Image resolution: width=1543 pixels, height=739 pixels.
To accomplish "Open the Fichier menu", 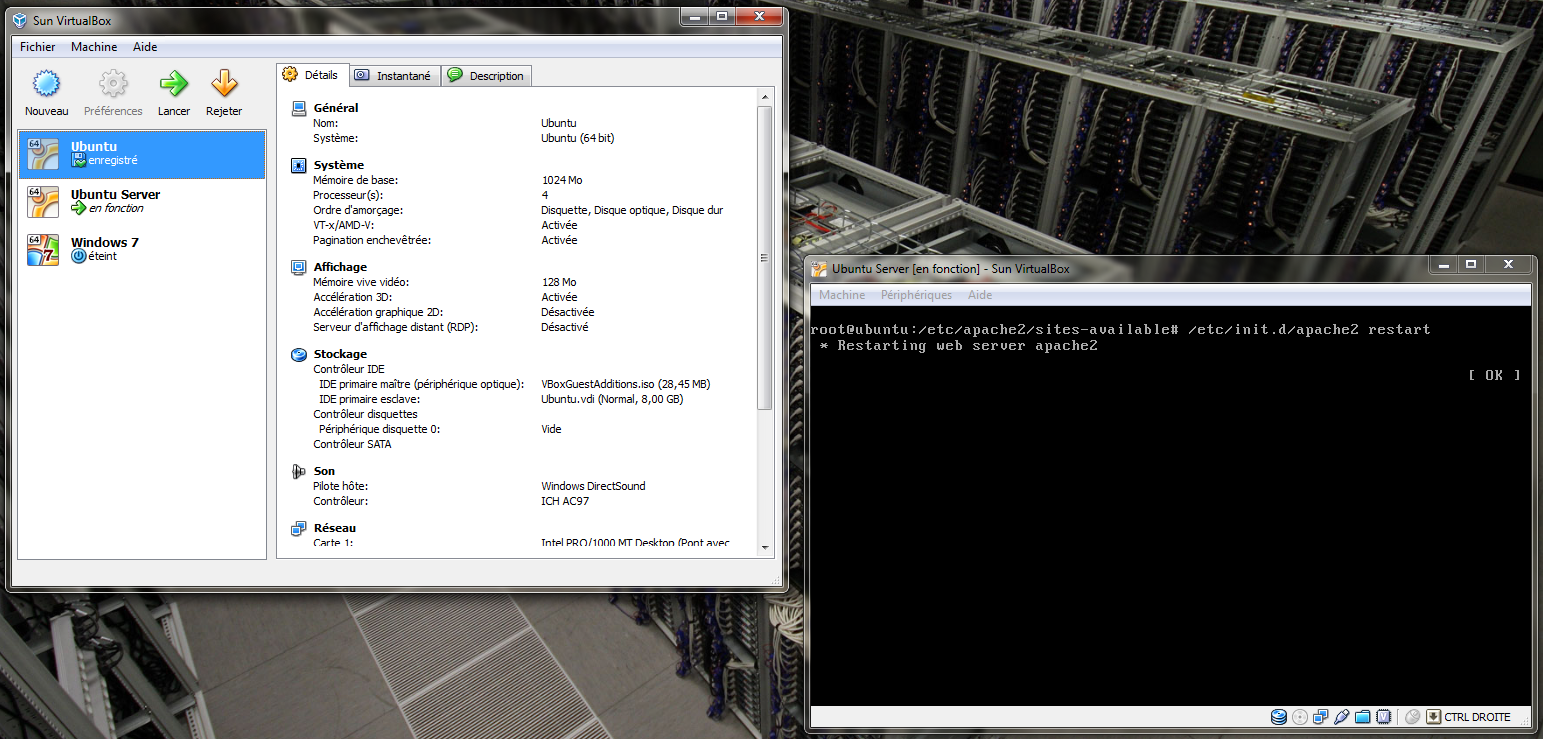I will coord(38,47).
